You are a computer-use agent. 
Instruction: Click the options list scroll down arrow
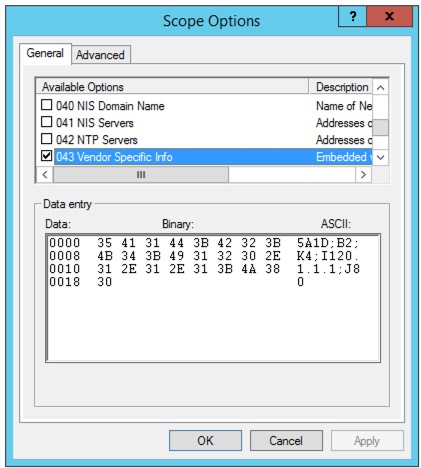(x=380, y=157)
